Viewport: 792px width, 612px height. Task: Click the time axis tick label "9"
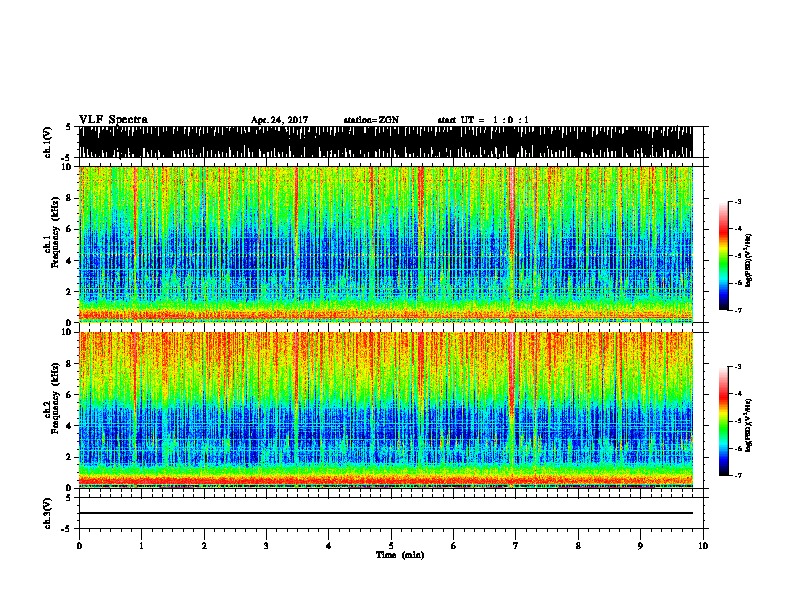(640, 546)
